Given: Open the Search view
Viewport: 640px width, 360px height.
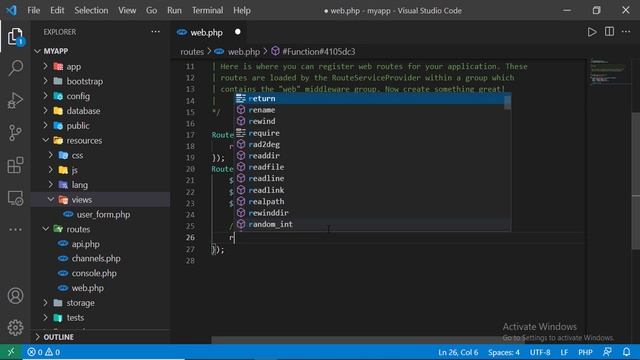Looking at the screenshot, I should point(16,67).
